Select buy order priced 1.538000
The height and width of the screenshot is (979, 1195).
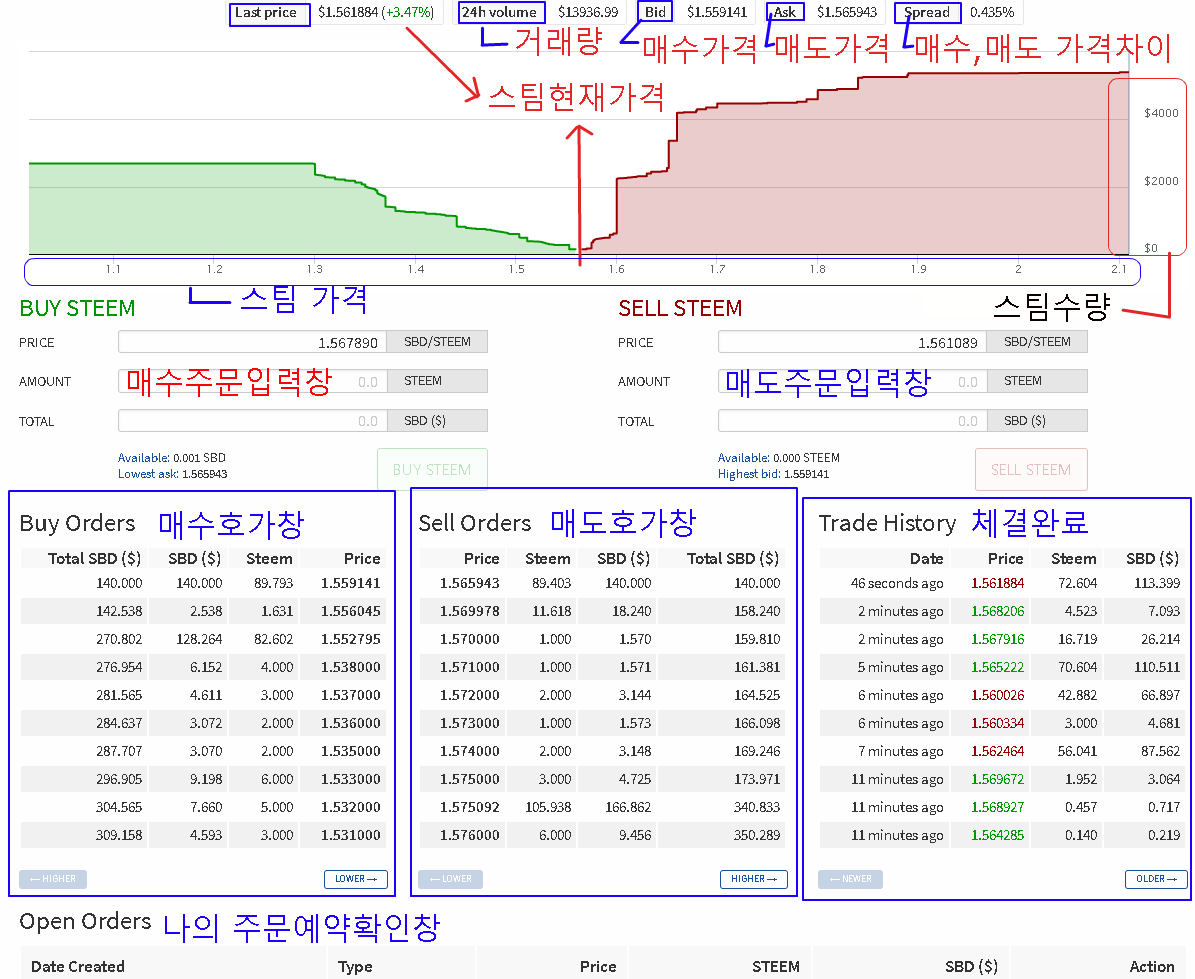click(203, 667)
